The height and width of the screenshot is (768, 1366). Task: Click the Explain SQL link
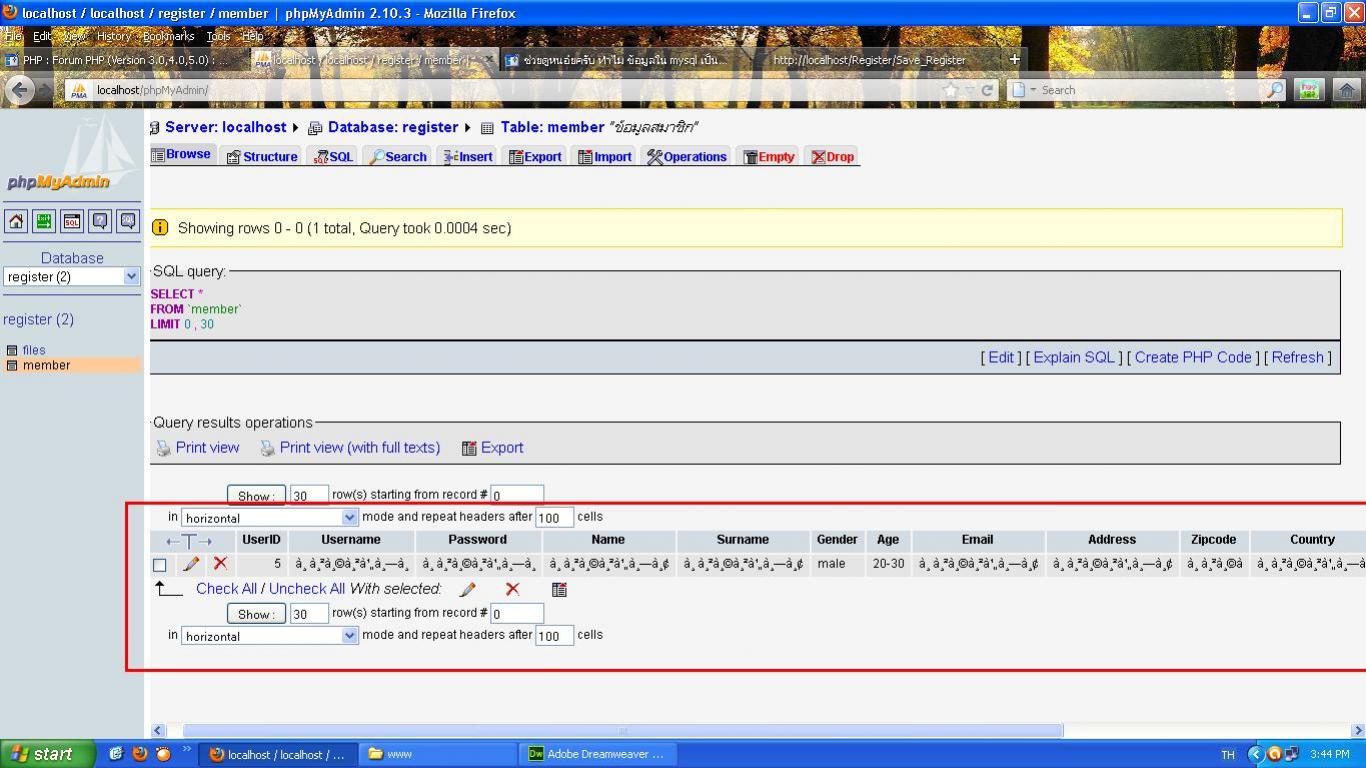click(x=1074, y=357)
